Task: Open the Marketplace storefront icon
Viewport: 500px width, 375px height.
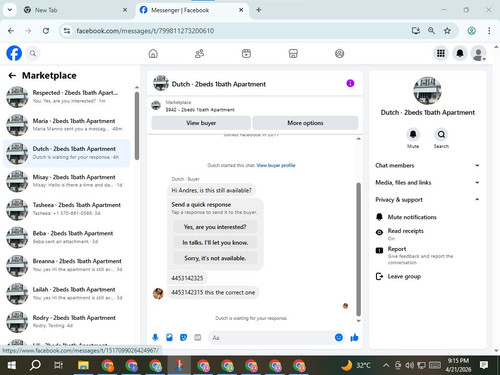Action: (293, 53)
